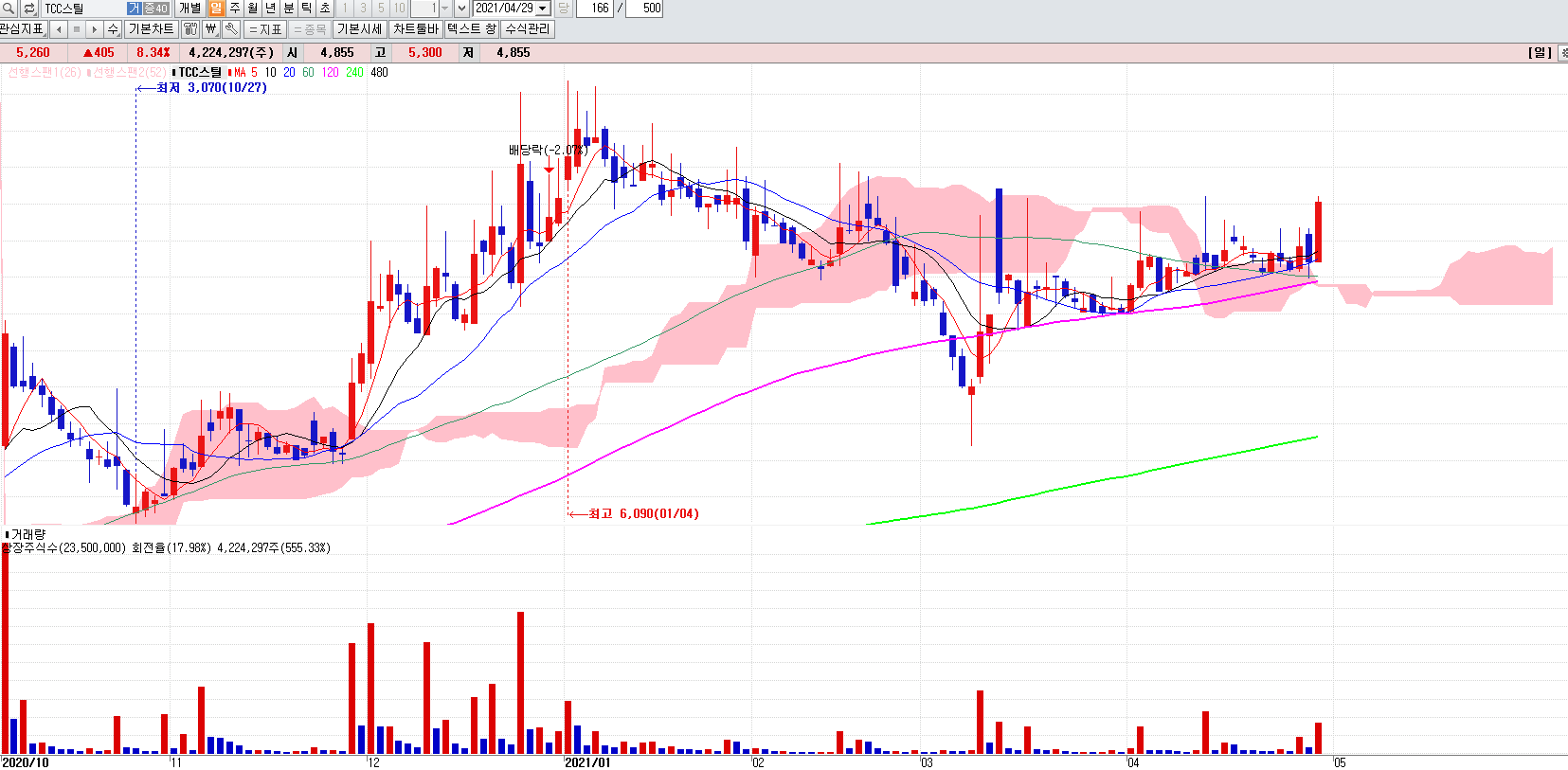This screenshot has width=1568, height=770.
Task: Click the current price 5,260
Action: coord(33,53)
